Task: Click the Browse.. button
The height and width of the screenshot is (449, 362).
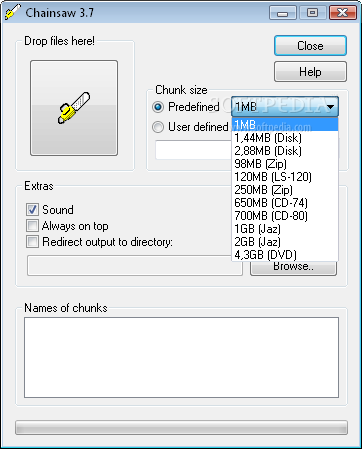Action: click(x=293, y=268)
